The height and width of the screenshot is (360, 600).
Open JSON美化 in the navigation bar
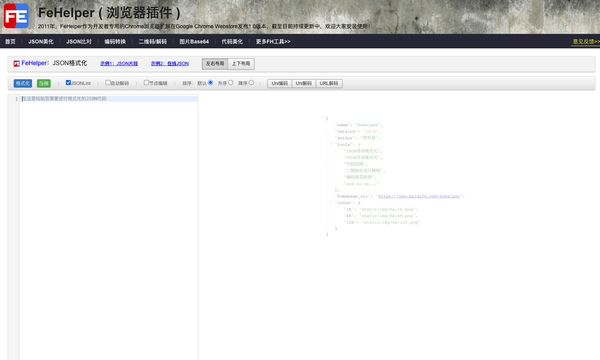[x=41, y=41]
